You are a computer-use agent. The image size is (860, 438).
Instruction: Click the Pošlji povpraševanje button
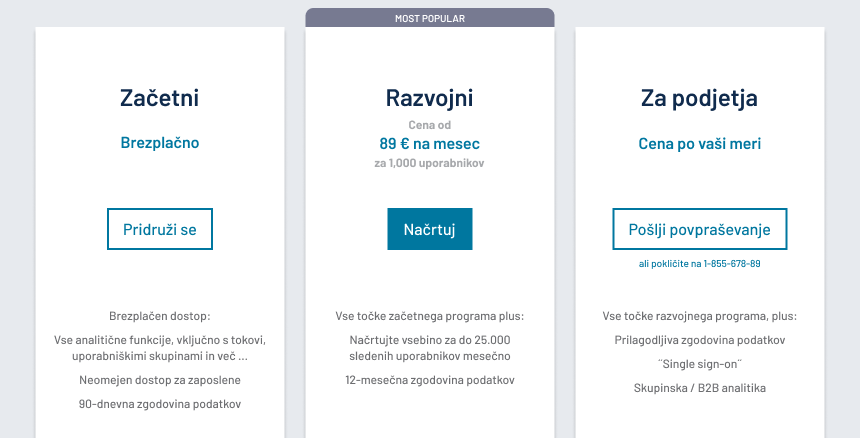click(x=699, y=229)
